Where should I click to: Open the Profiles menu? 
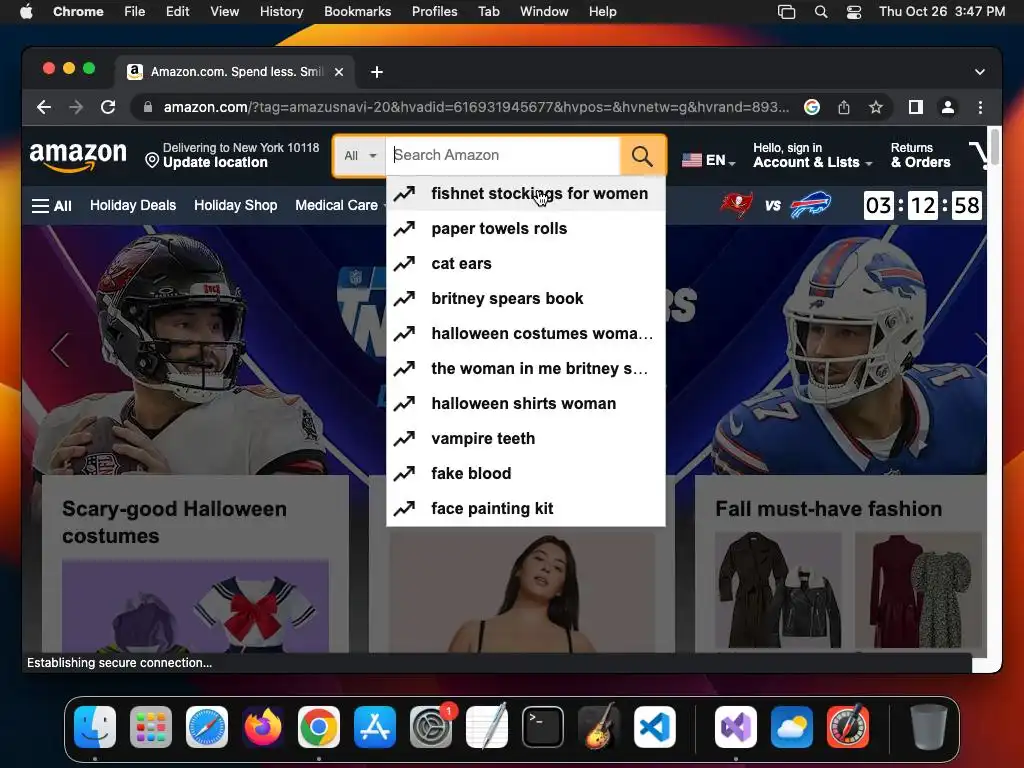[x=434, y=12]
